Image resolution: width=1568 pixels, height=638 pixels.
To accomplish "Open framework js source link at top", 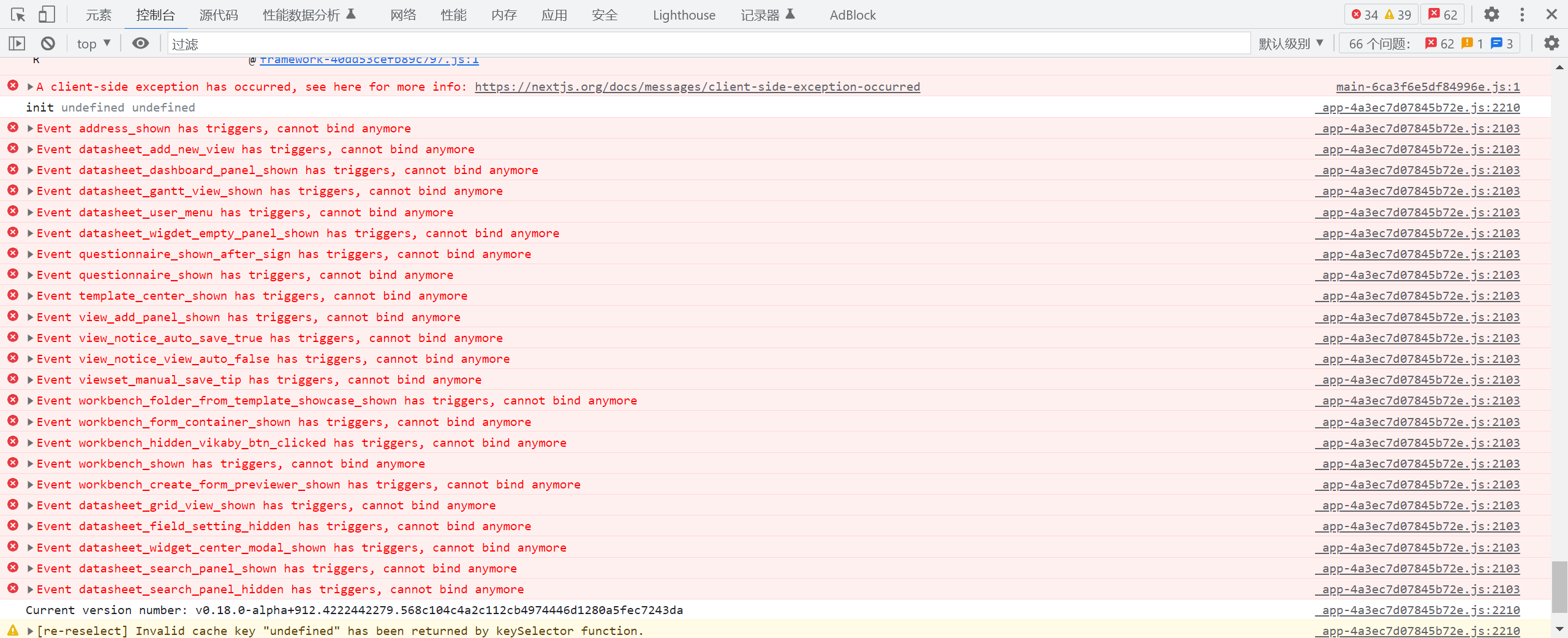I will (369, 60).
